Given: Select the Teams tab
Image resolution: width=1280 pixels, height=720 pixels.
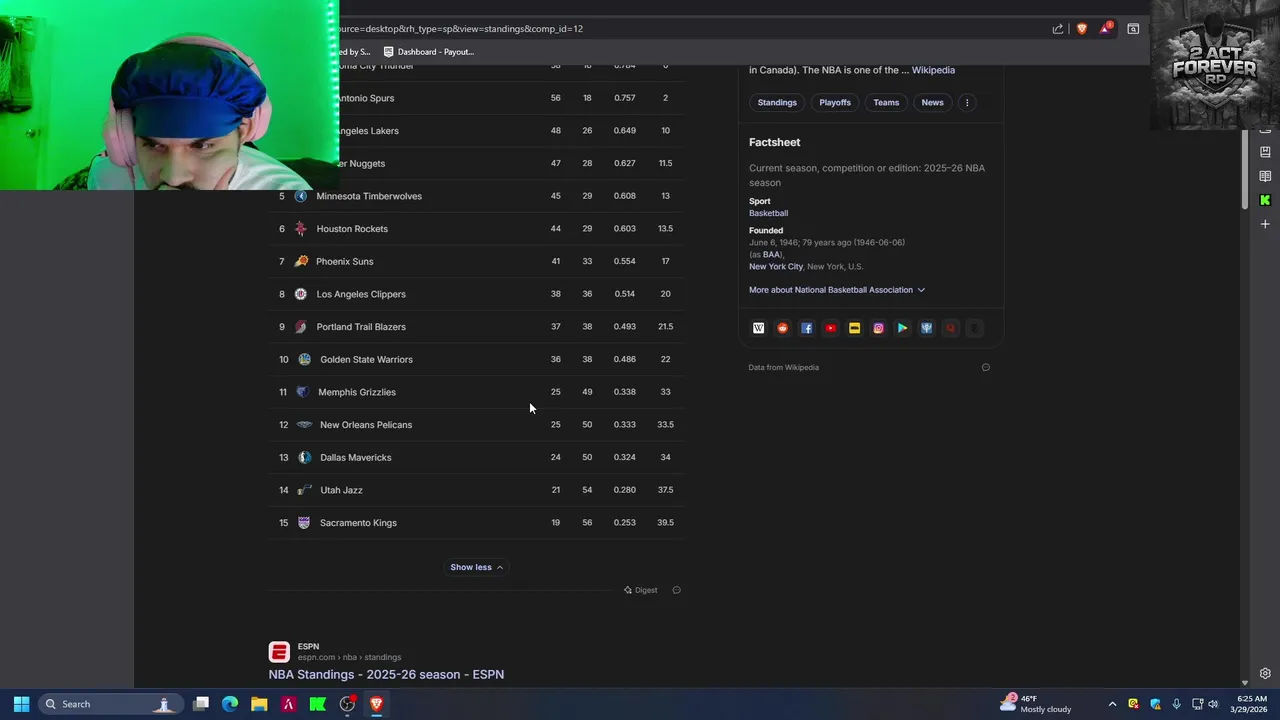Looking at the screenshot, I should point(886,102).
